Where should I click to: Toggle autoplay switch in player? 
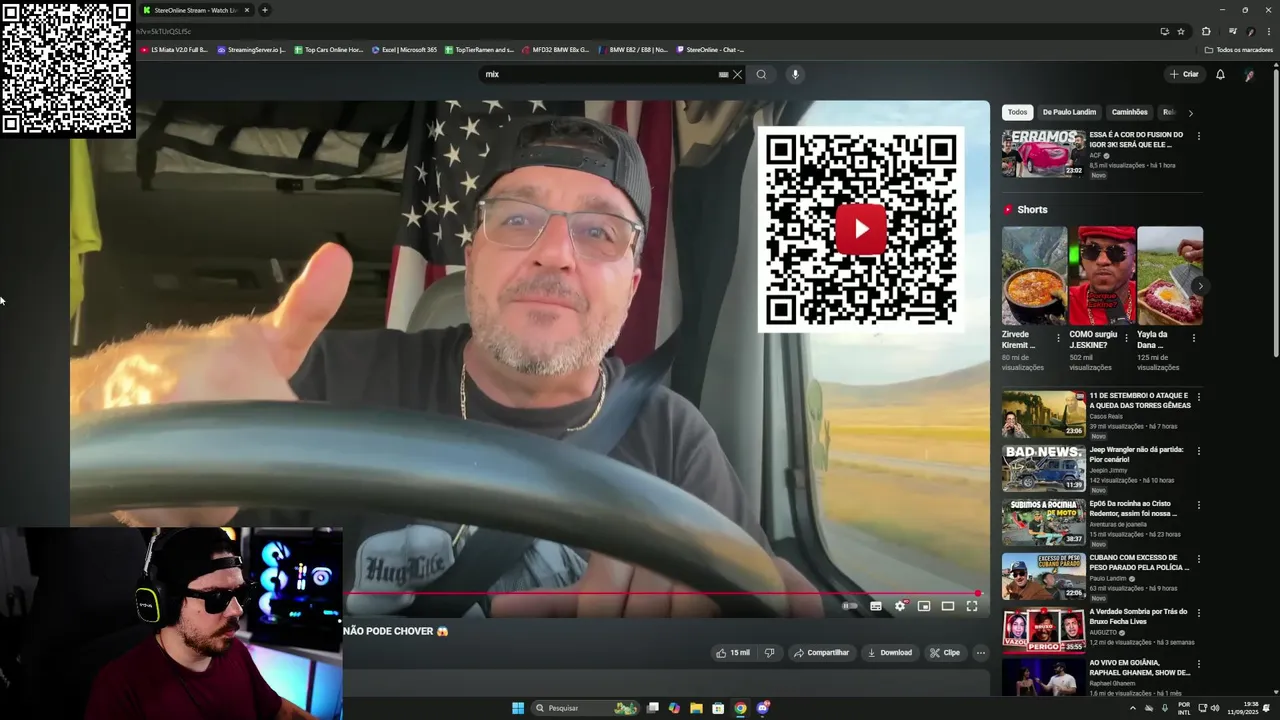850,606
